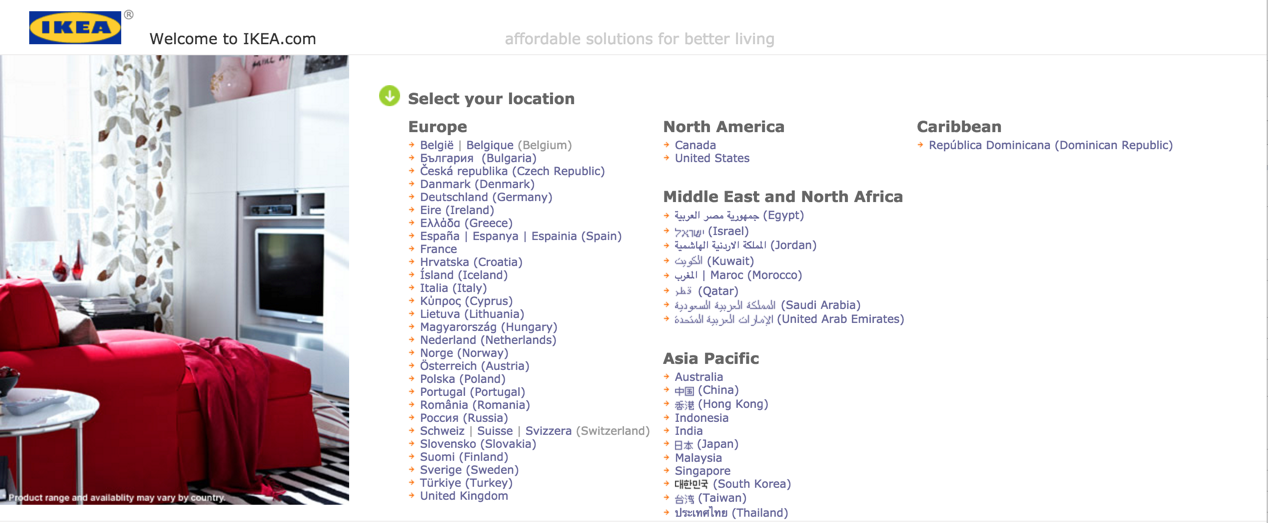Click the green down-arrow icon beside Select your location
The width and height of the screenshot is (1268, 523).
[389, 96]
